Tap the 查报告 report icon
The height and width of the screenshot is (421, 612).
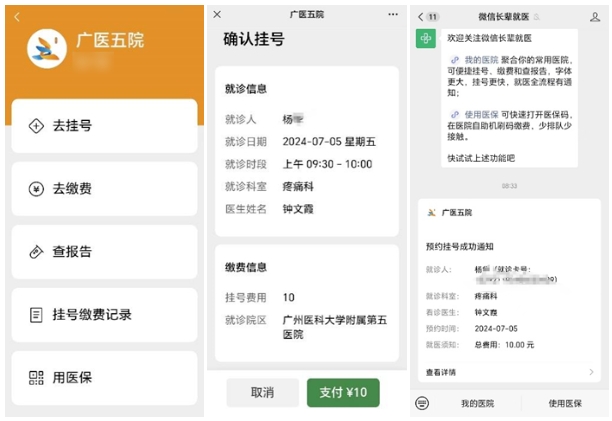click(x=36, y=252)
